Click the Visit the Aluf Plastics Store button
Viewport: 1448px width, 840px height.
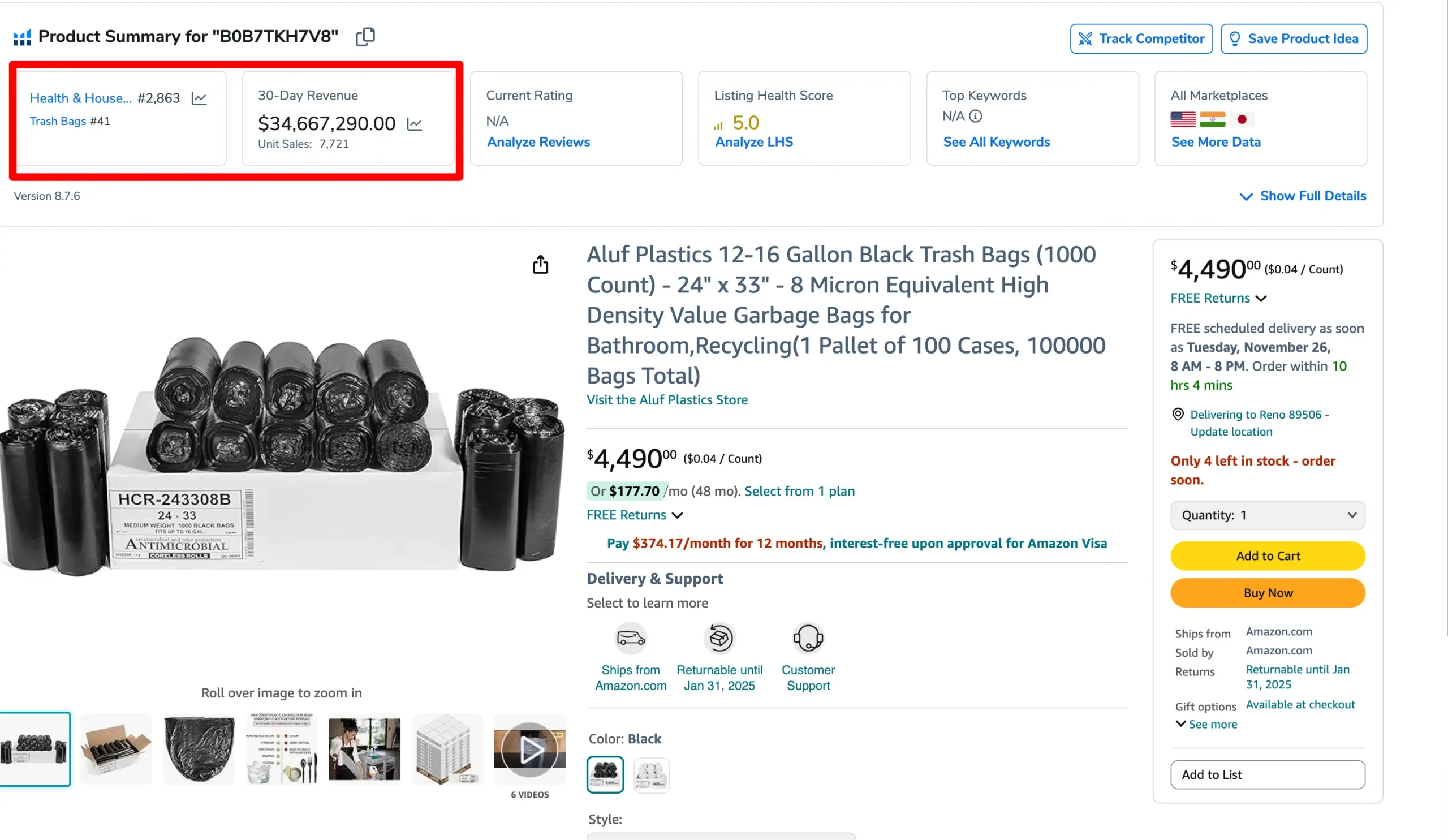[x=667, y=399]
